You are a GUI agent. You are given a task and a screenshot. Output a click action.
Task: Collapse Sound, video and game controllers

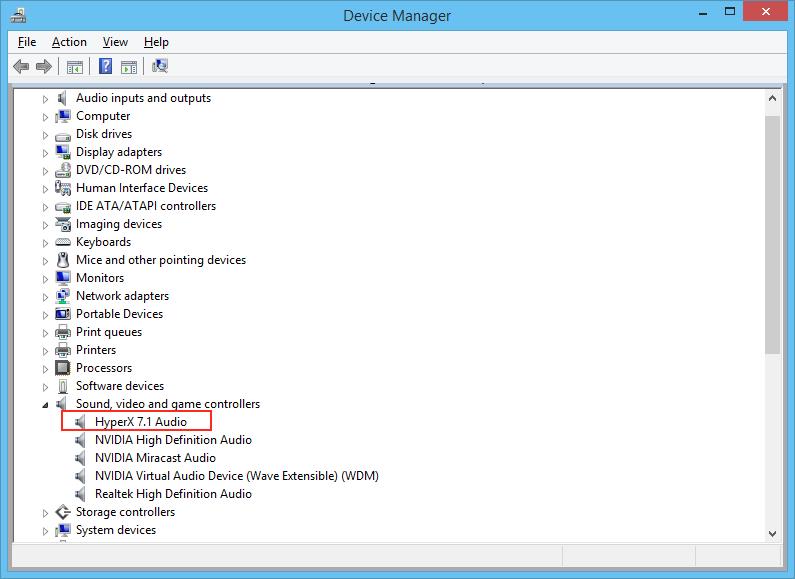click(45, 405)
